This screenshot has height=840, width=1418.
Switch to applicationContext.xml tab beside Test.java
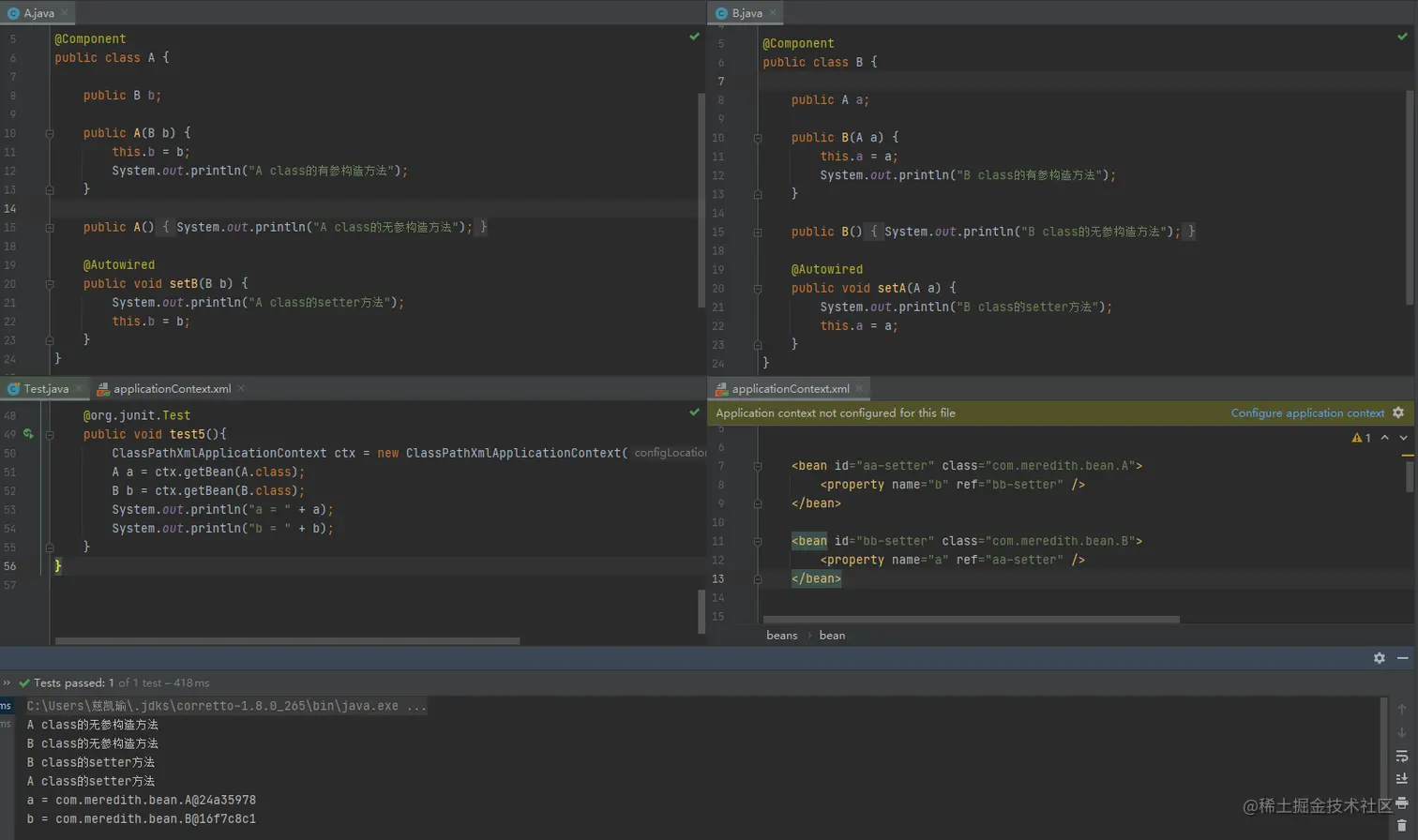click(172, 389)
